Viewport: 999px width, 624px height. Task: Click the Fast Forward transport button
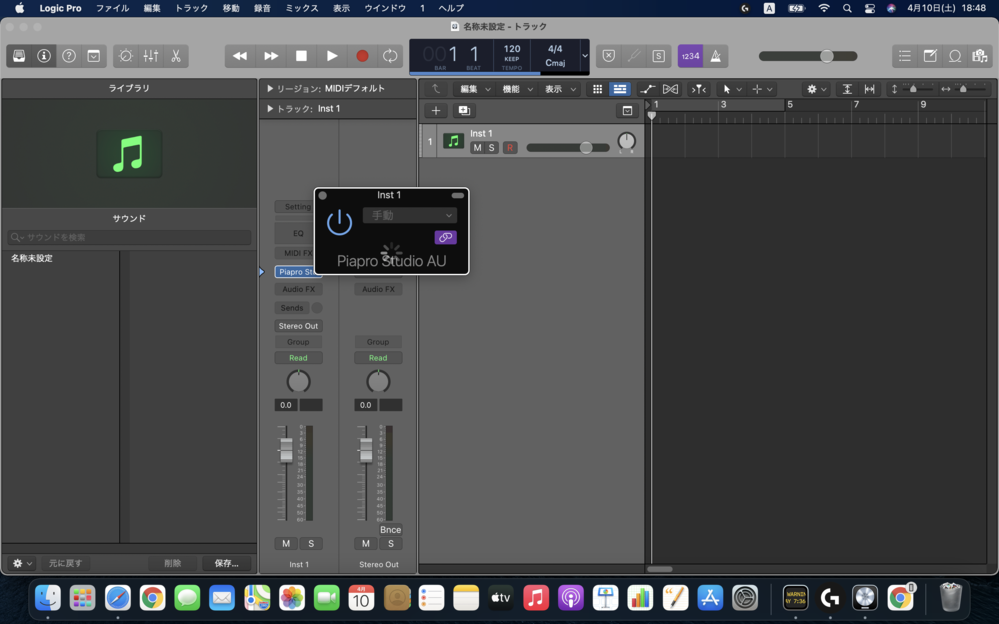pos(271,56)
